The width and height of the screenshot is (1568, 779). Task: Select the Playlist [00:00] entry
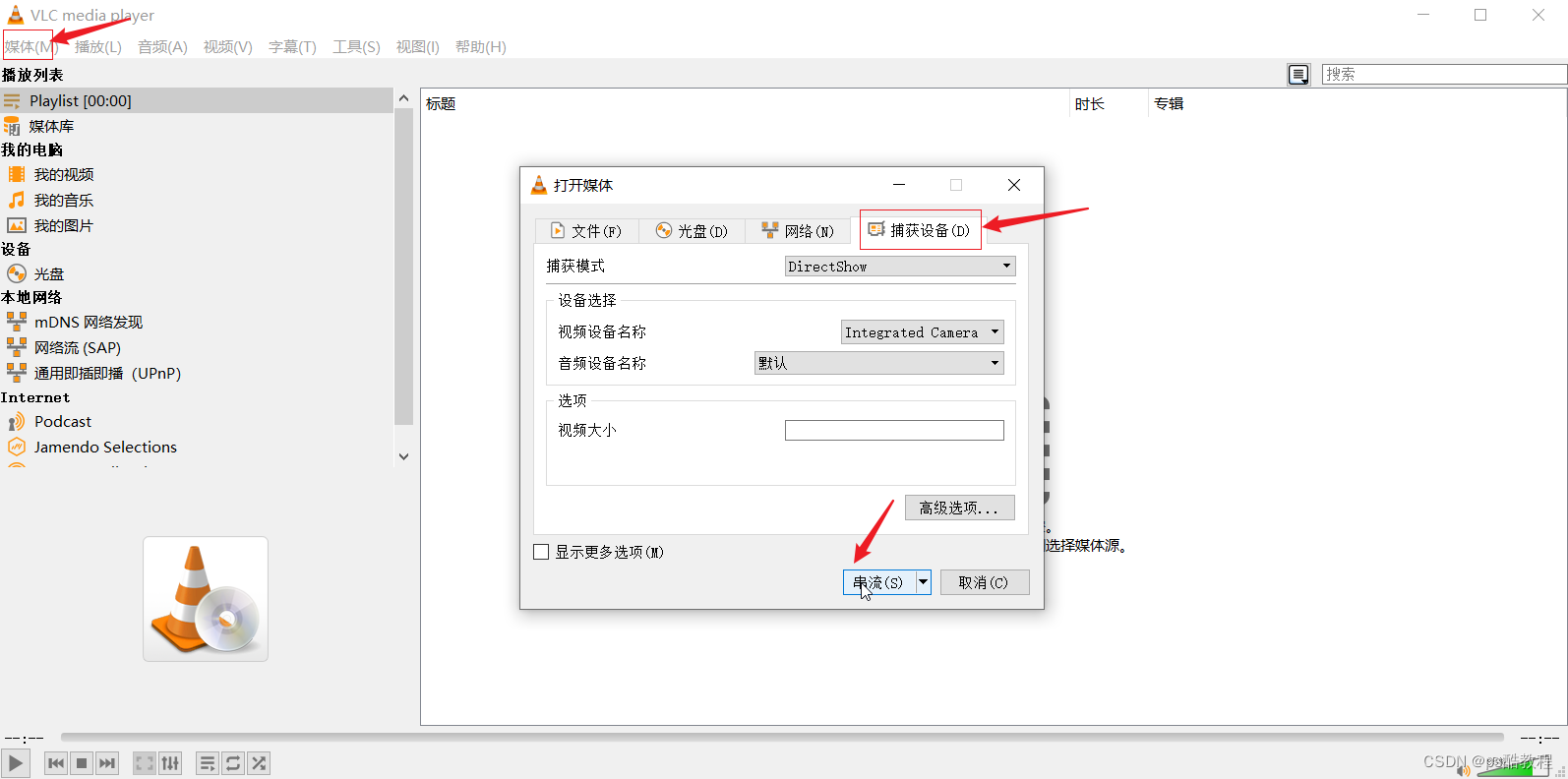(x=197, y=100)
